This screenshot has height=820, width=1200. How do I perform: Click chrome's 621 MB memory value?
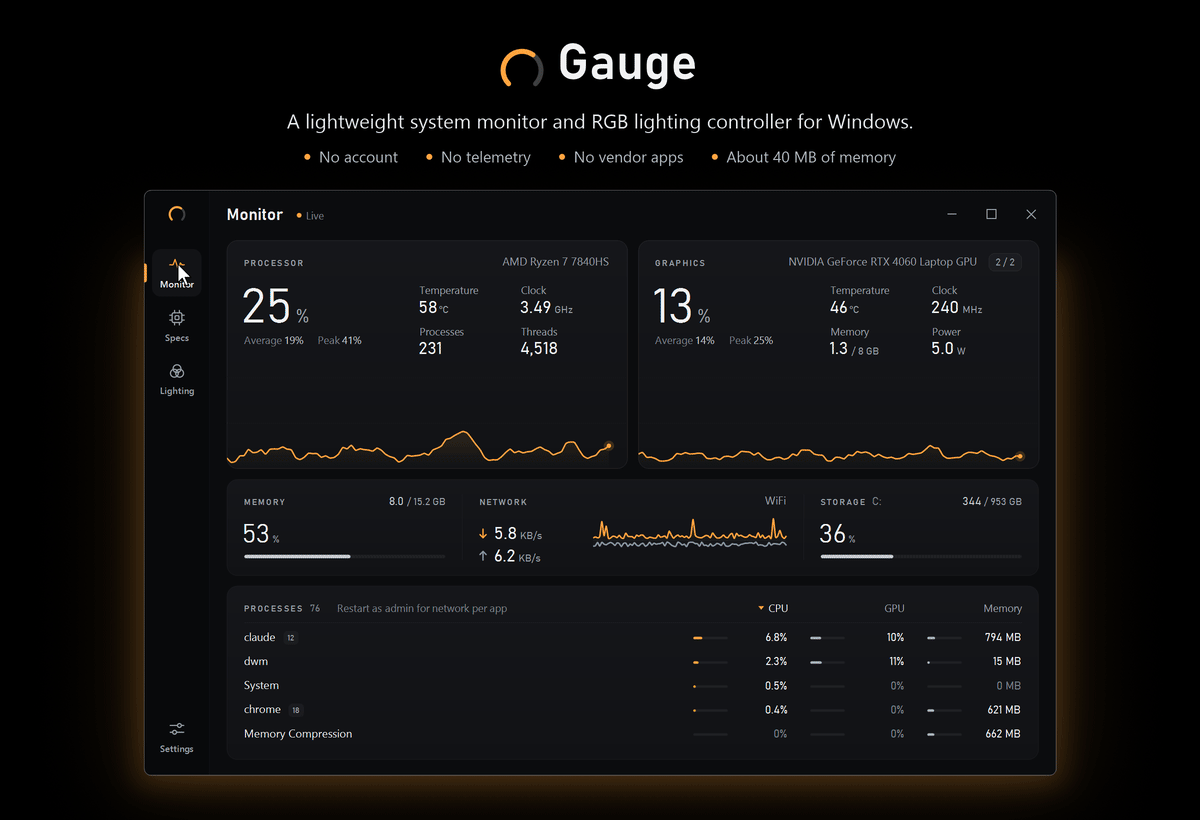tap(1003, 710)
